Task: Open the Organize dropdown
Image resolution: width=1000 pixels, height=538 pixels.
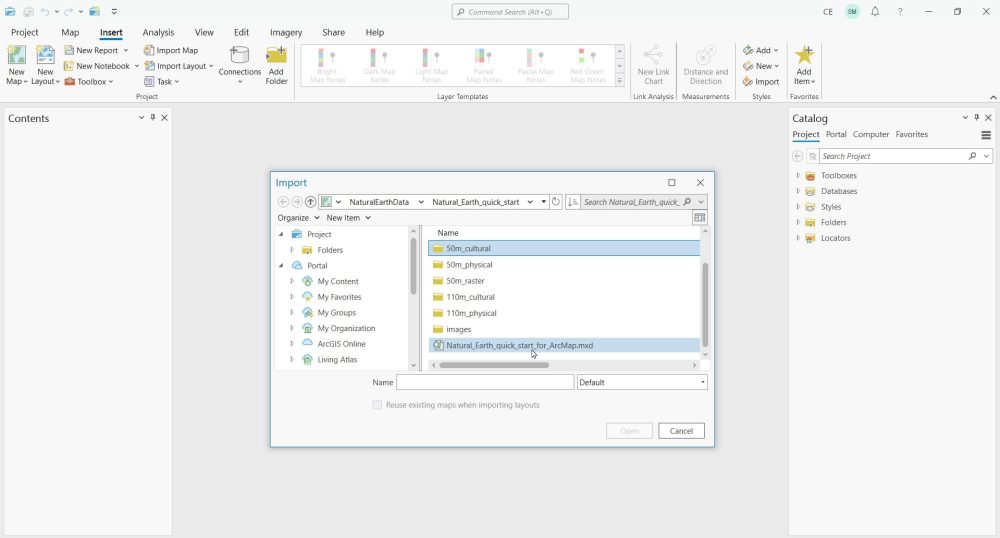Action: pyautogui.click(x=298, y=218)
